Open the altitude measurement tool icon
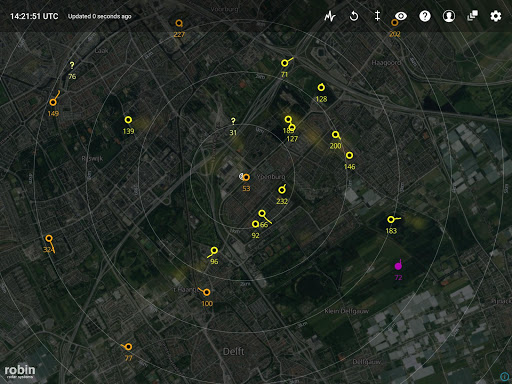This screenshot has width=512, height=384. pos(377,16)
